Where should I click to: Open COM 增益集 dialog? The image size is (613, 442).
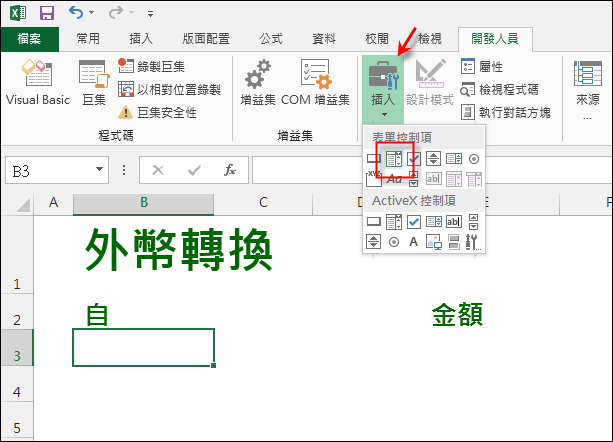coord(315,83)
